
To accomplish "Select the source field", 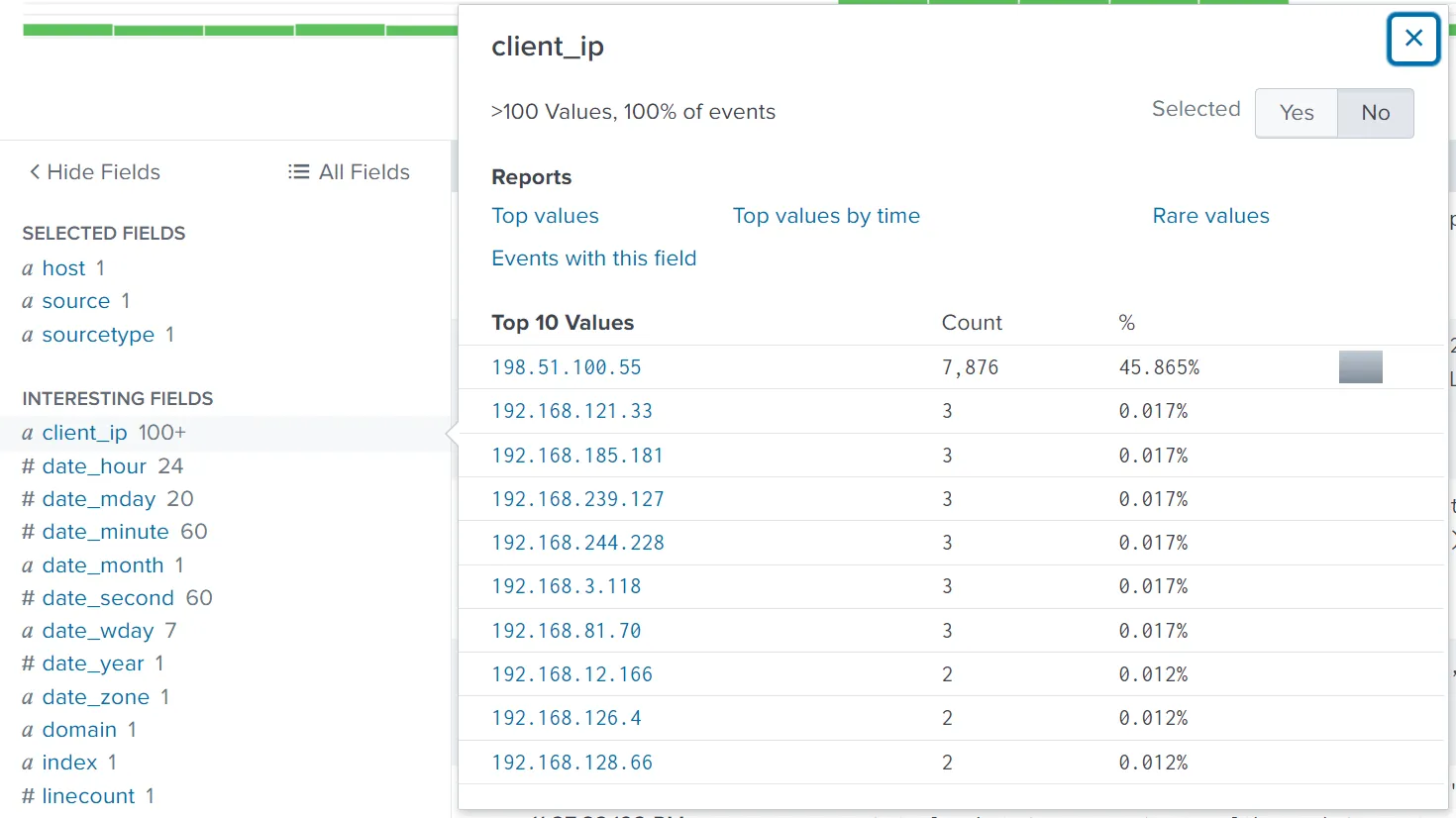I will (x=75, y=301).
